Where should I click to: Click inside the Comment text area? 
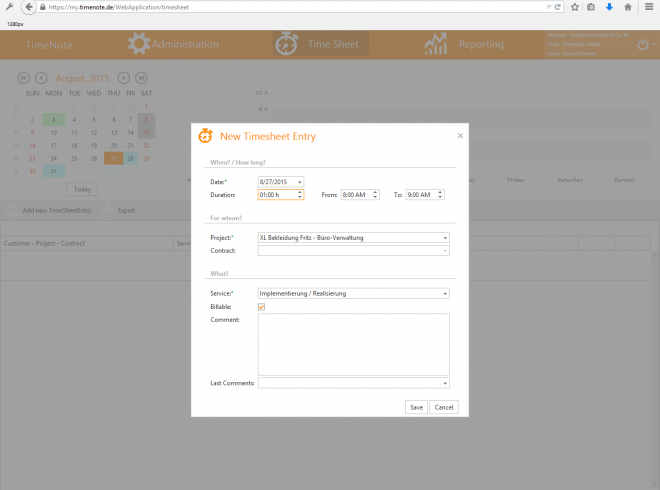click(x=353, y=343)
